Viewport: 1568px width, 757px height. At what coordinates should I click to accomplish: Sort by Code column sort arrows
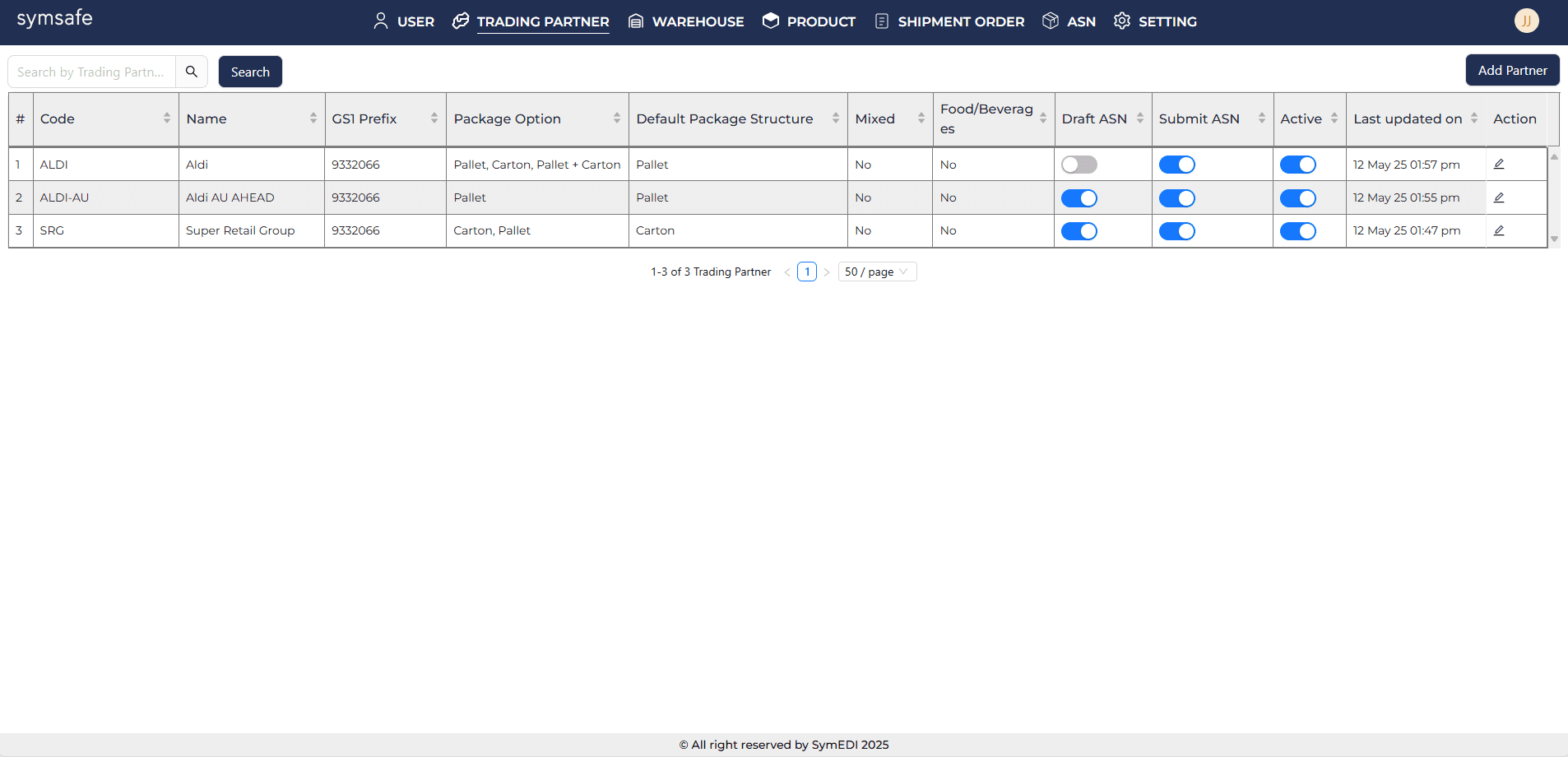(x=167, y=118)
